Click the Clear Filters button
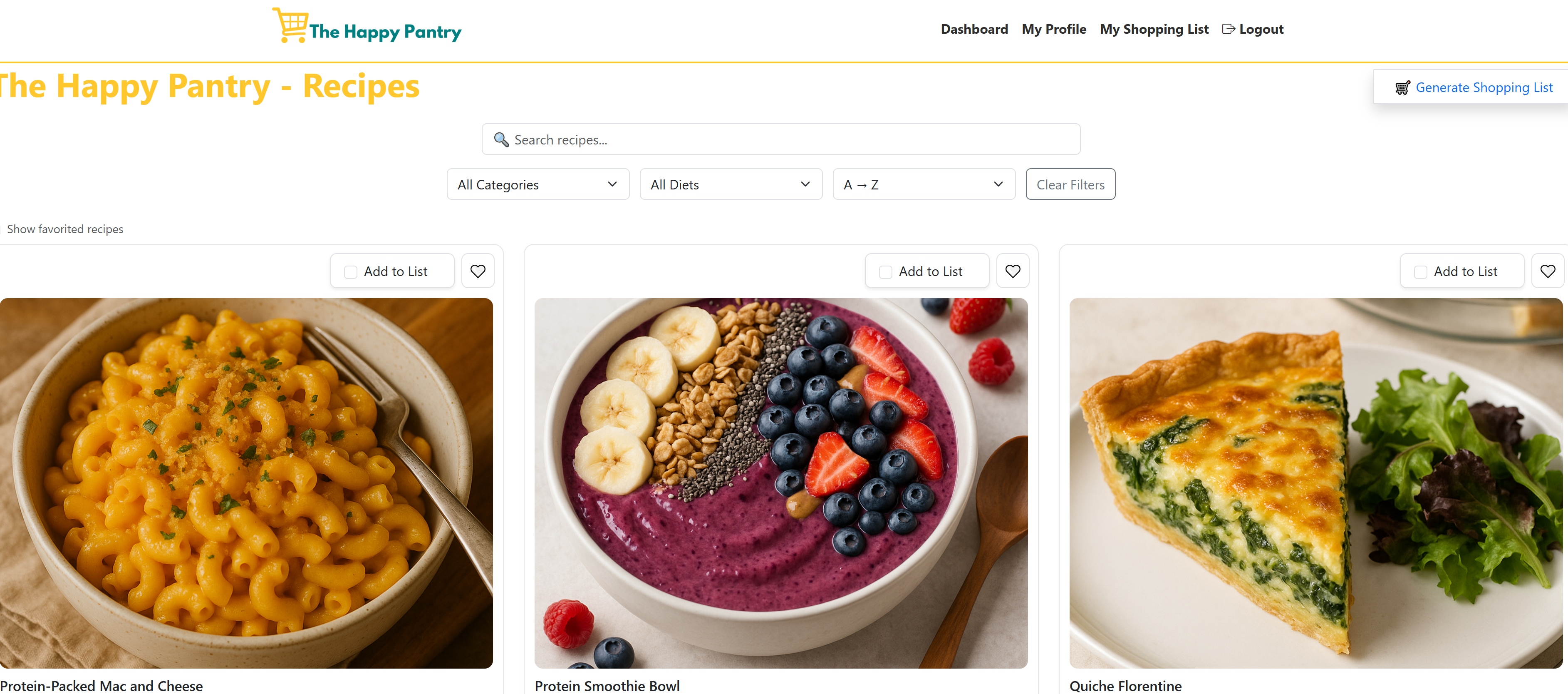Screen dimensions: 1568x694 (1070, 184)
